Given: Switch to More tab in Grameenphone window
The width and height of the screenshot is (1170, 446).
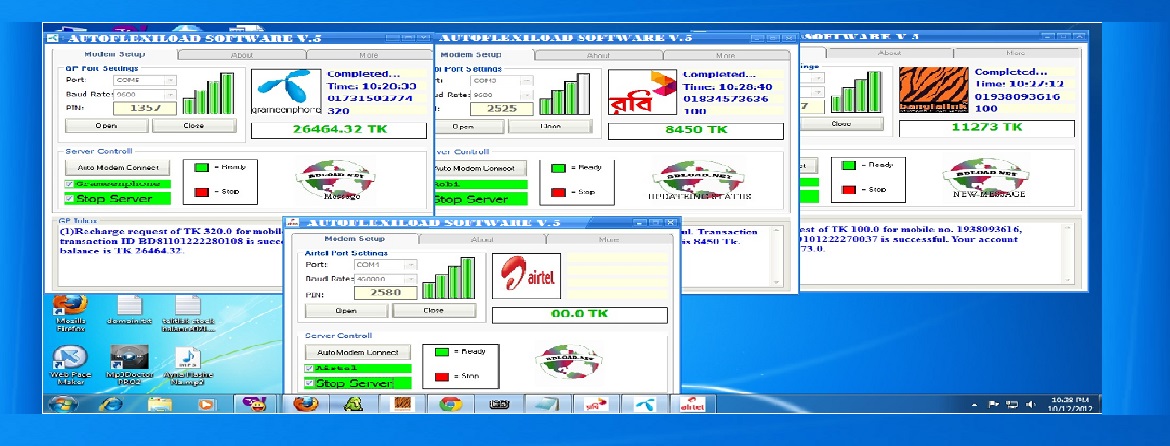Looking at the screenshot, I should pos(369,54).
